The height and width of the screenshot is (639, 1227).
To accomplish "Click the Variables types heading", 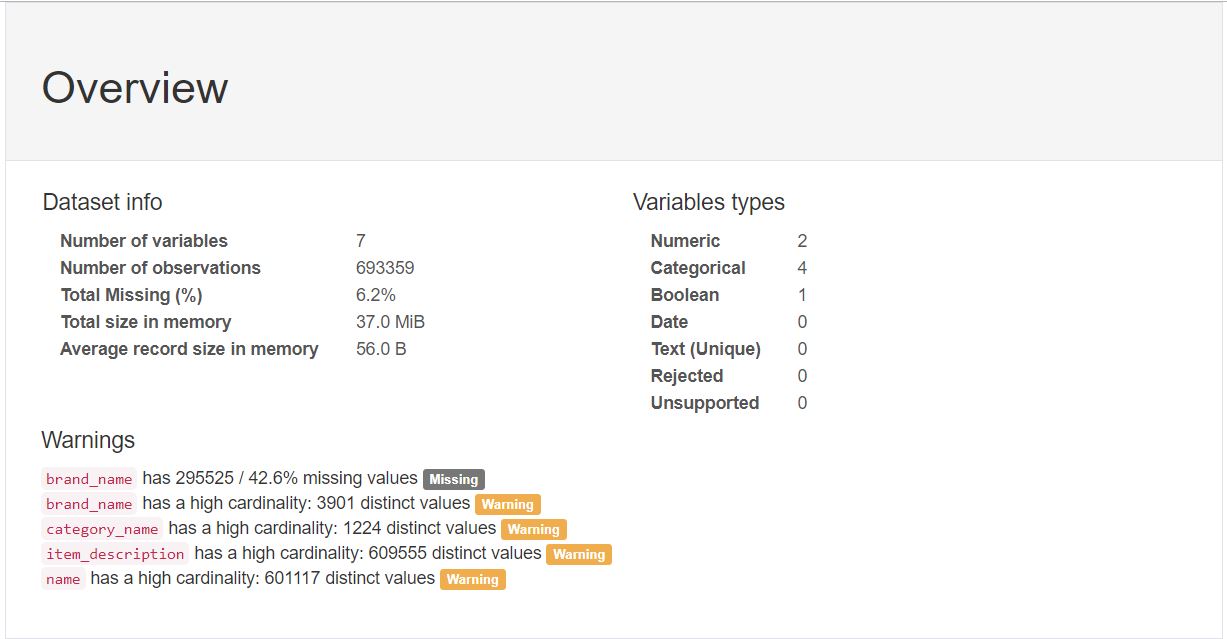I will click(x=709, y=202).
